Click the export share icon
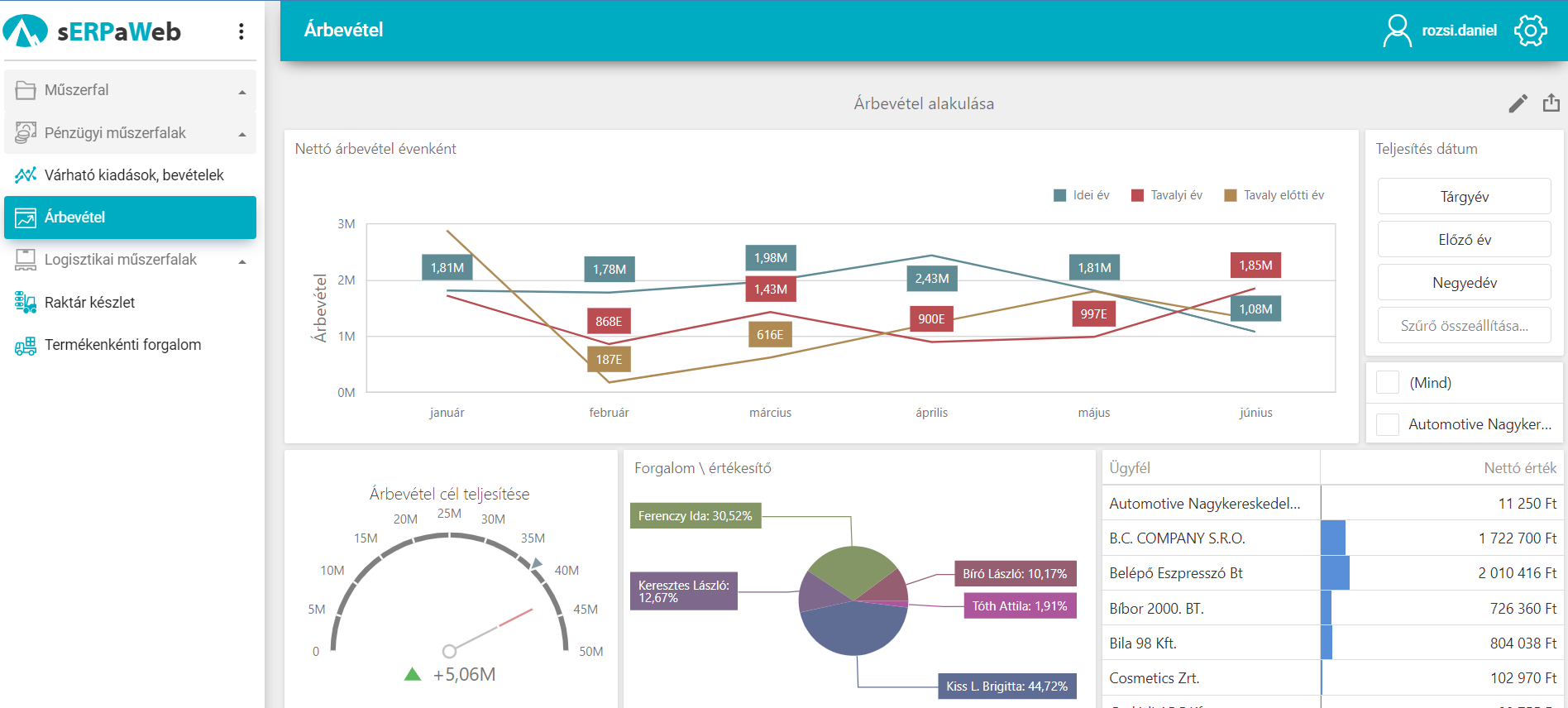 coord(1551,103)
